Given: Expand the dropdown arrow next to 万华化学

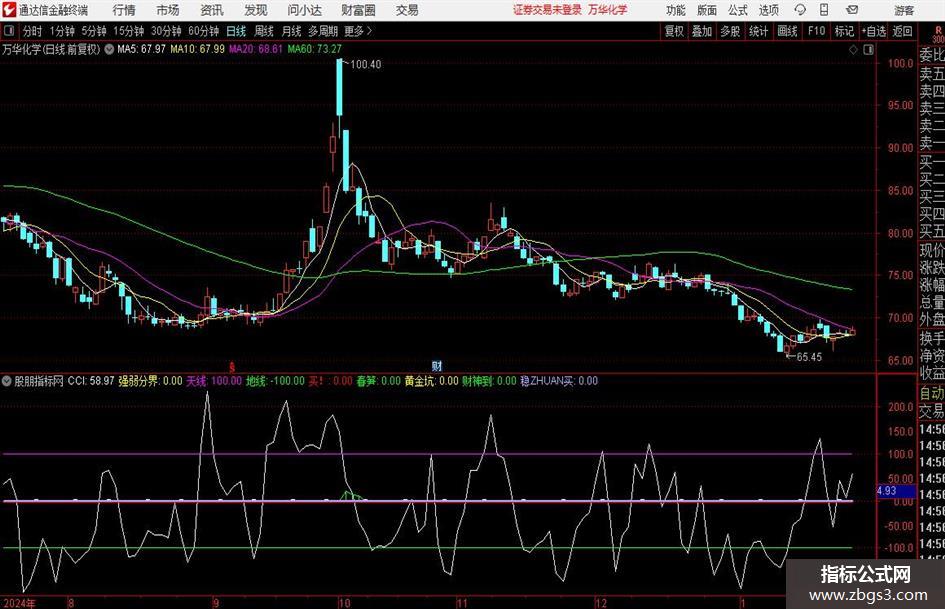Looking at the screenshot, I should [x=109, y=49].
